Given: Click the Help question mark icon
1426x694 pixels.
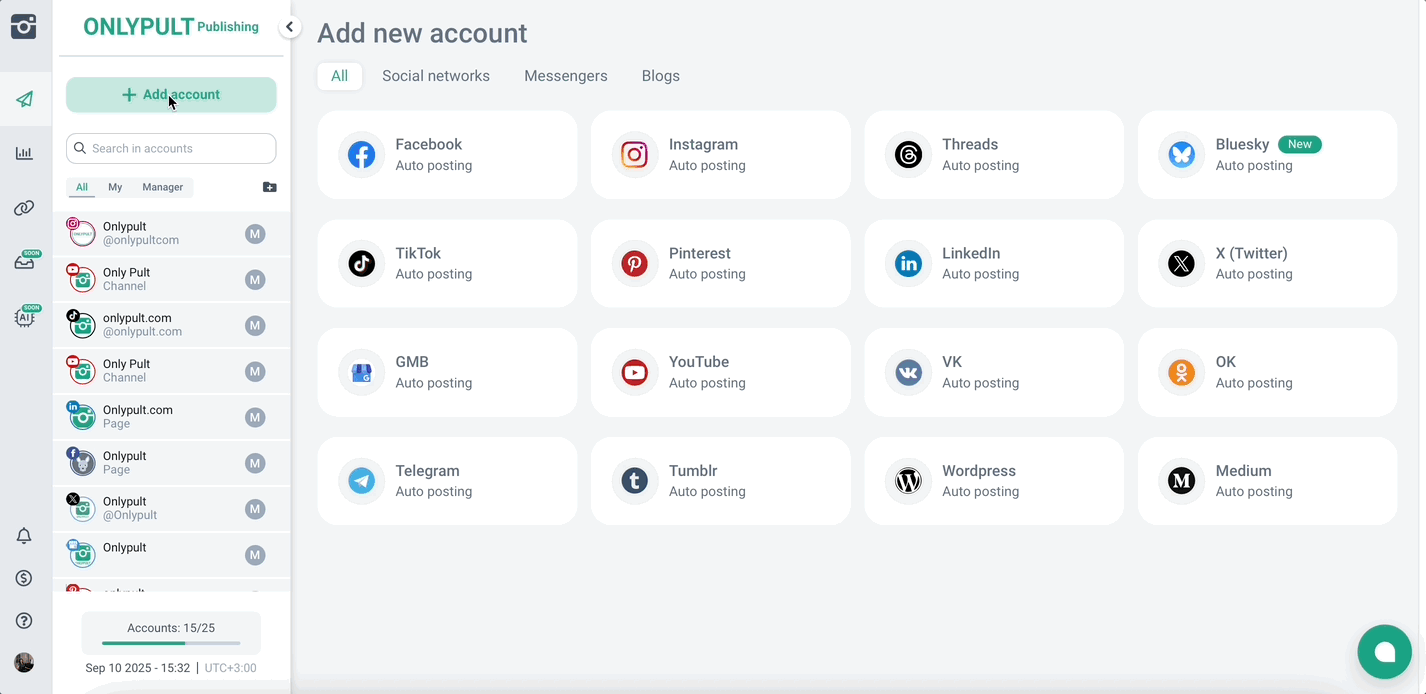Looking at the screenshot, I should coord(24,620).
